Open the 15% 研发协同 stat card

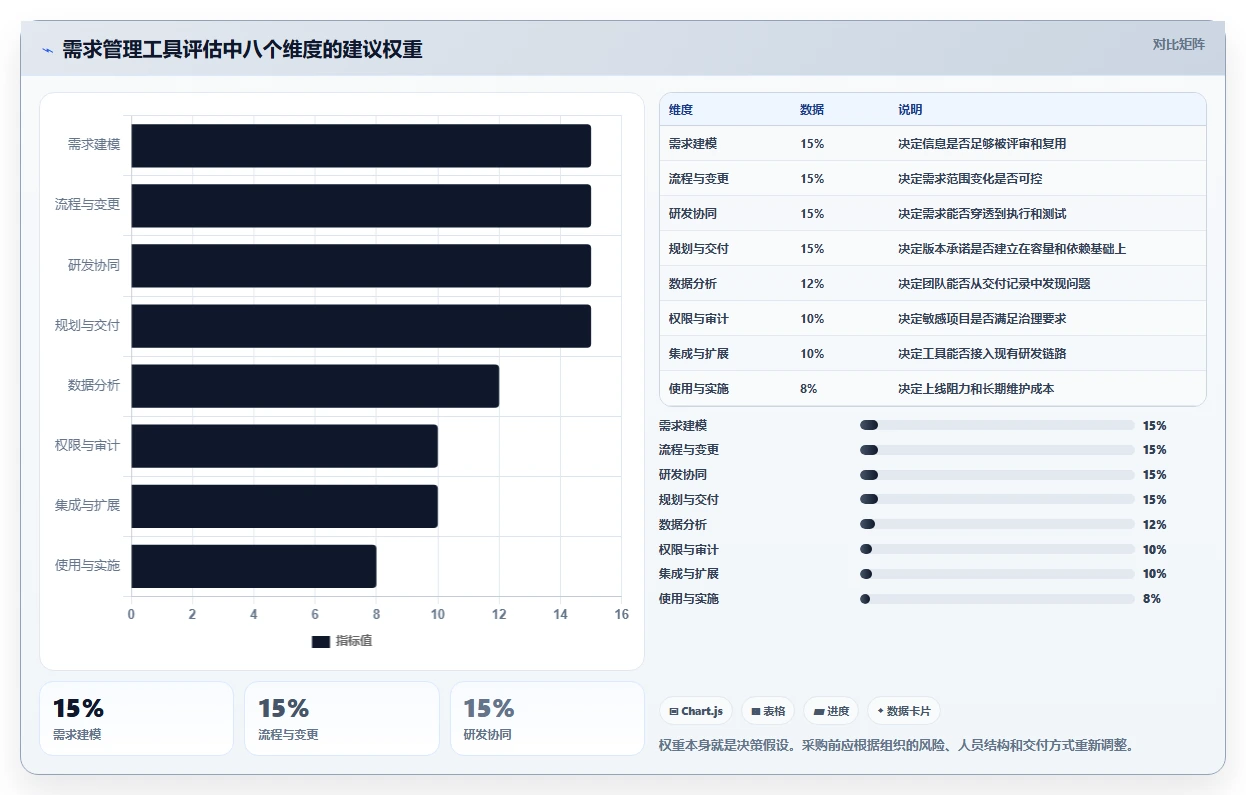547,719
